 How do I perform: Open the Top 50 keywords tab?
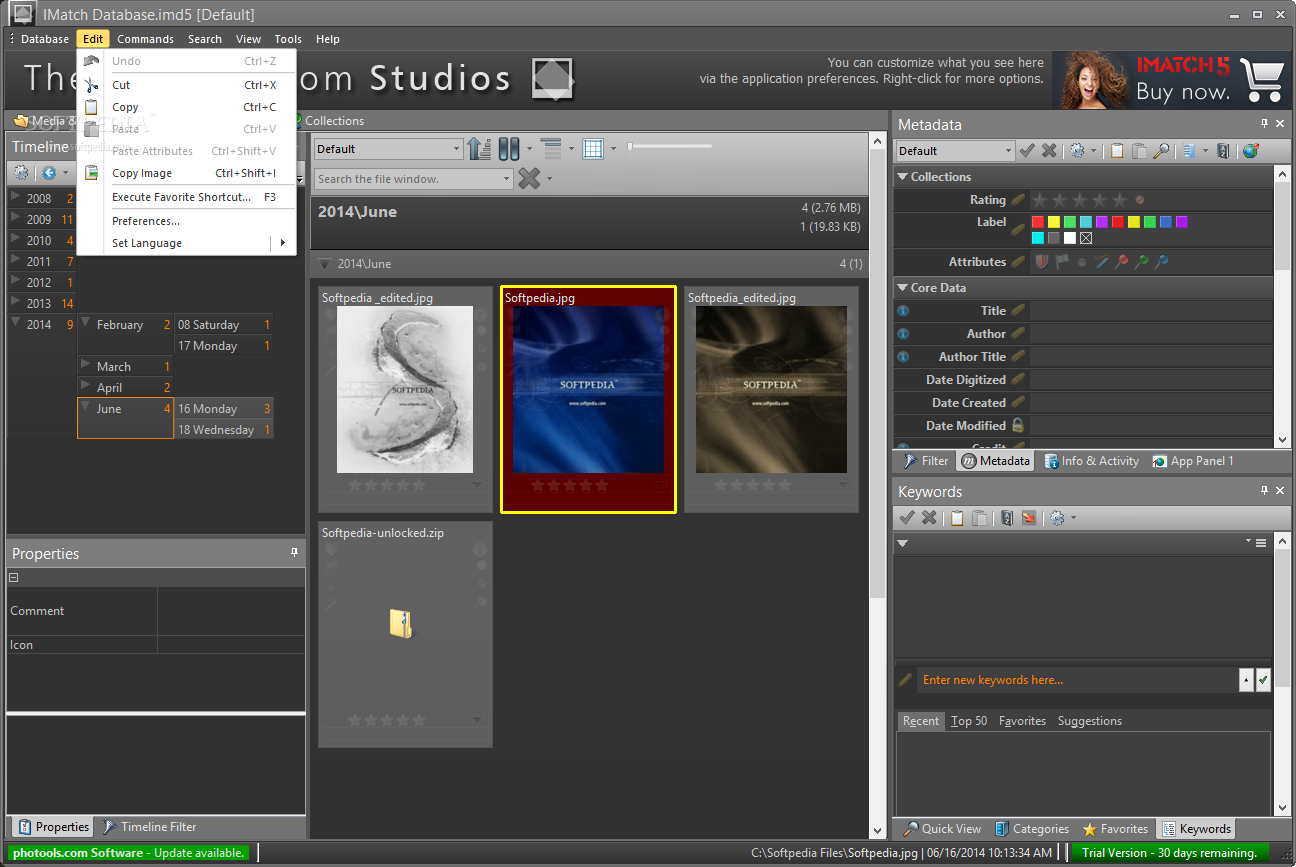pyautogui.click(x=969, y=721)
